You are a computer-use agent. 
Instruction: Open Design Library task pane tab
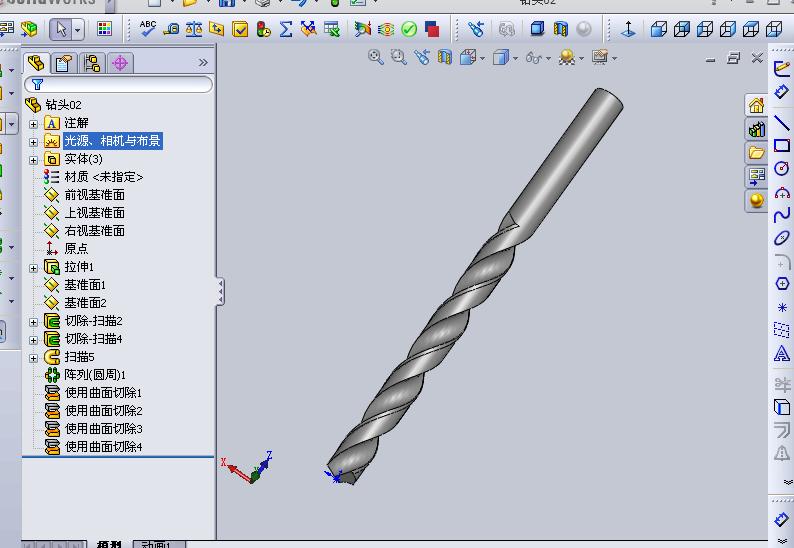pyautogui.click(x=756, y=129)
